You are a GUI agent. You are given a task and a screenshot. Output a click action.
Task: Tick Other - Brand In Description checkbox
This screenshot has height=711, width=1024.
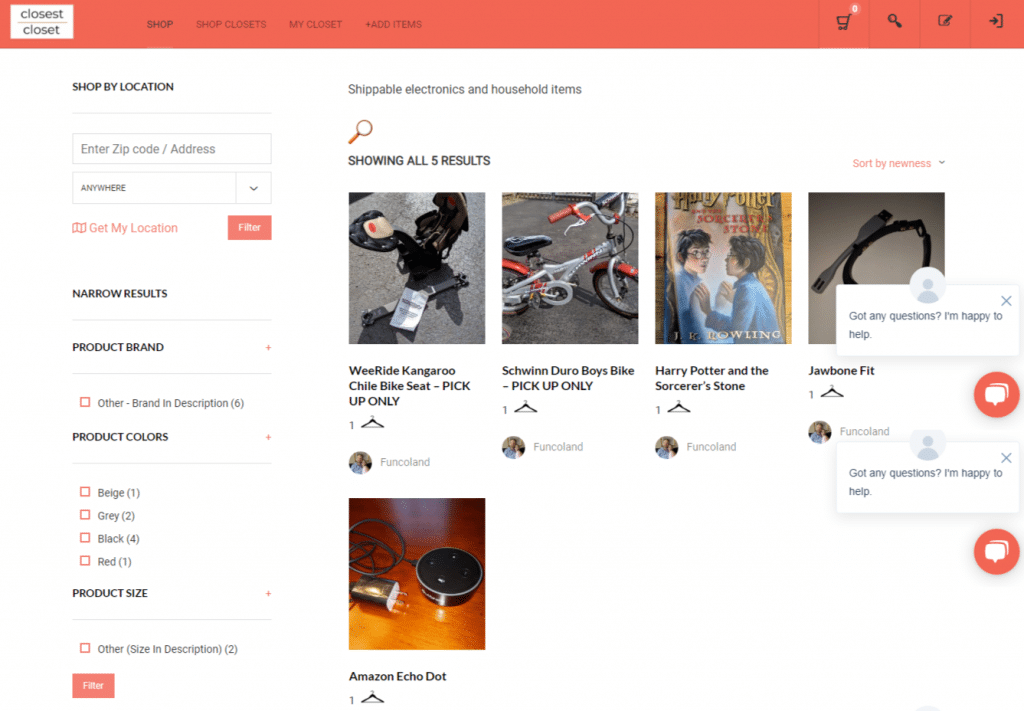85,403
